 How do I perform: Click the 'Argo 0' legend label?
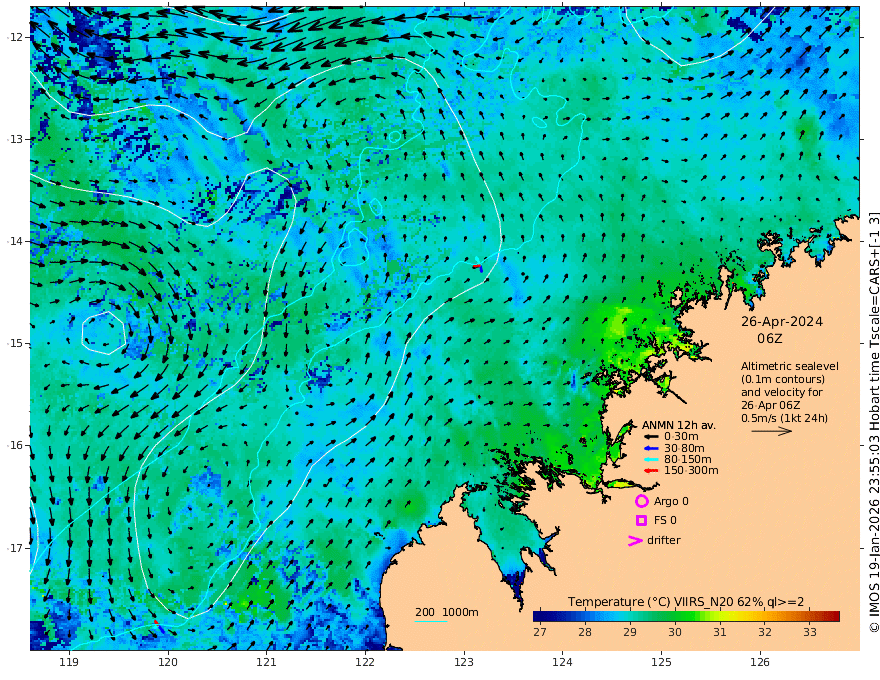[671, 502]
